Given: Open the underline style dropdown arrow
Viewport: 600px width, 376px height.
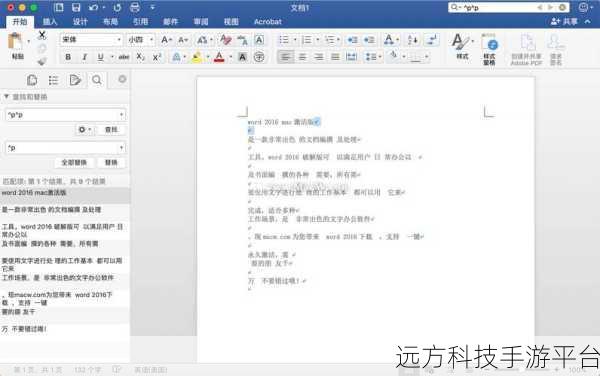Looking at the screenshot, I should [x=112, y=57].
